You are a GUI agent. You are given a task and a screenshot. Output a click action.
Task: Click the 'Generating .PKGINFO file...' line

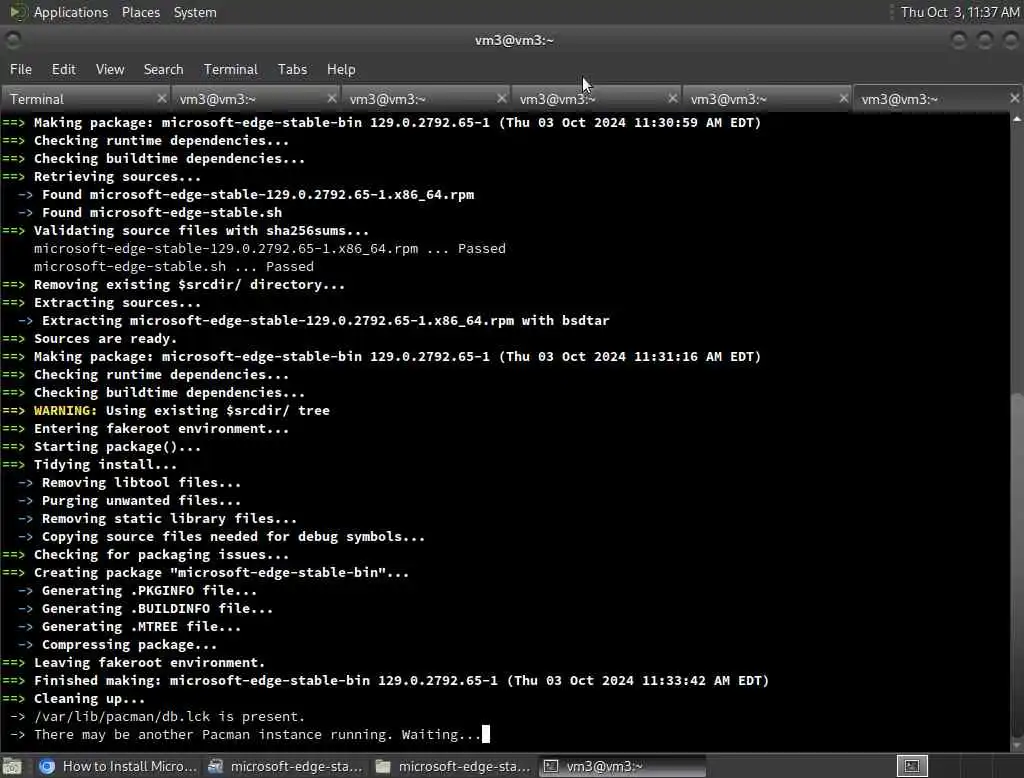pyautogui.click(x=150, y=591)
